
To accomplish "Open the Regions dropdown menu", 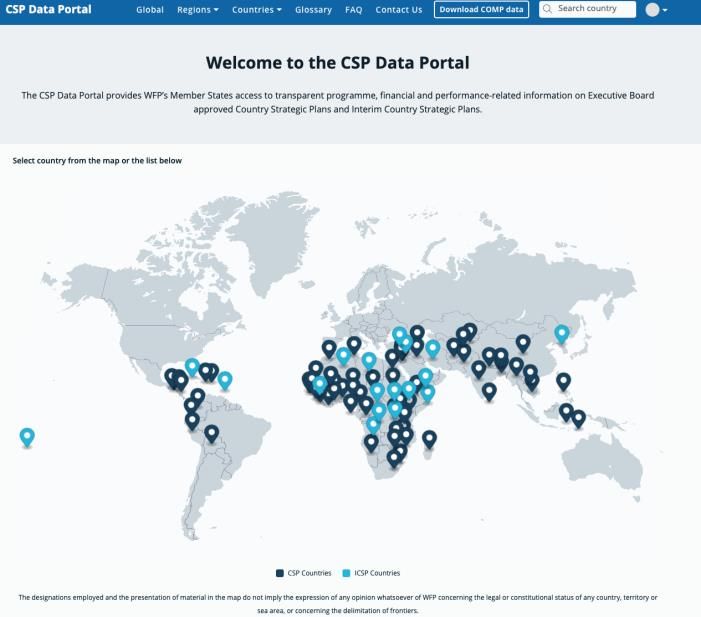I will coord(198,9).
